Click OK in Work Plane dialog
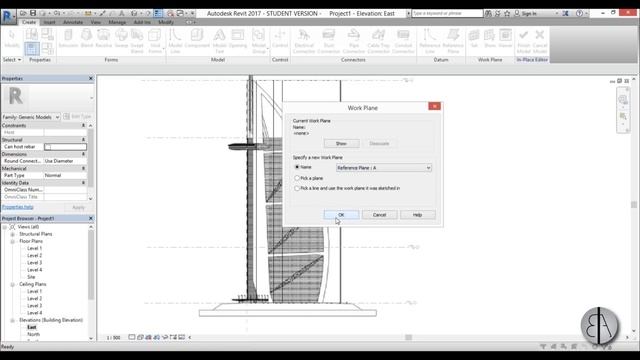Viewport: 640px width, 360px height. tap(341, 215)
